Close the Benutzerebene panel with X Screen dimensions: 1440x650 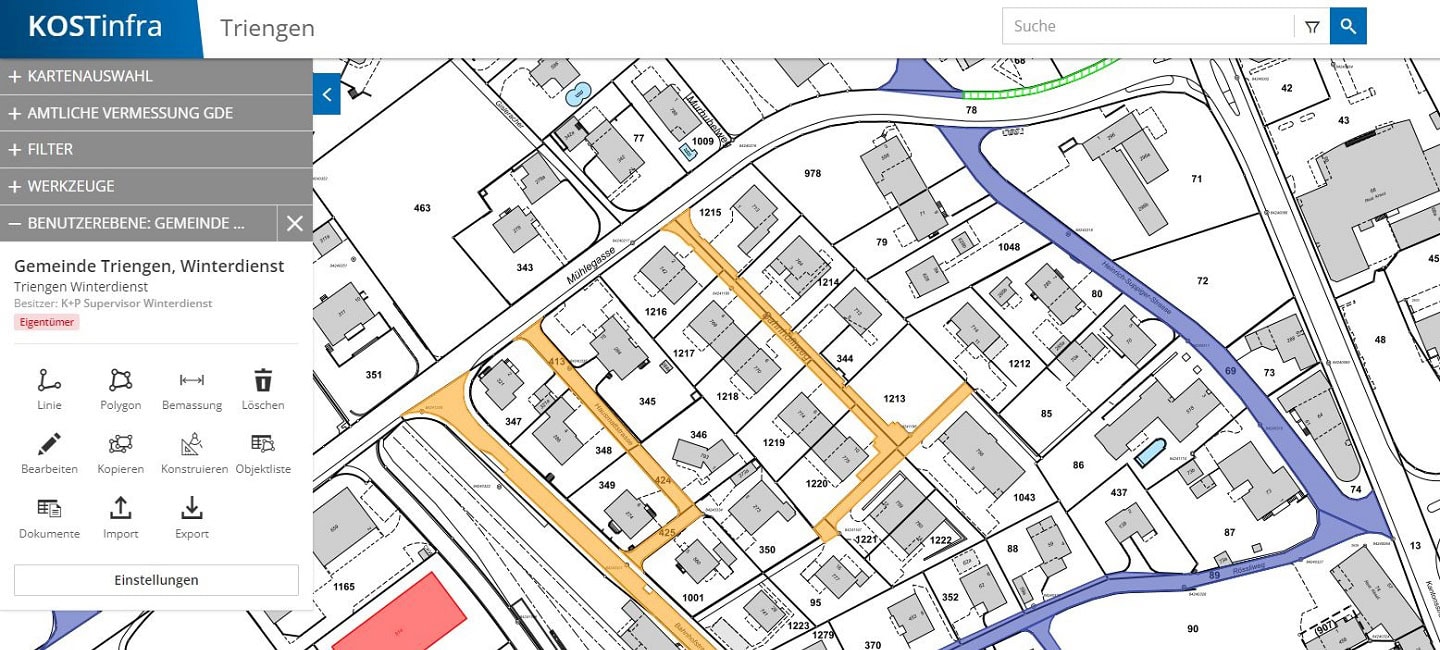click(x=294, y=223)
